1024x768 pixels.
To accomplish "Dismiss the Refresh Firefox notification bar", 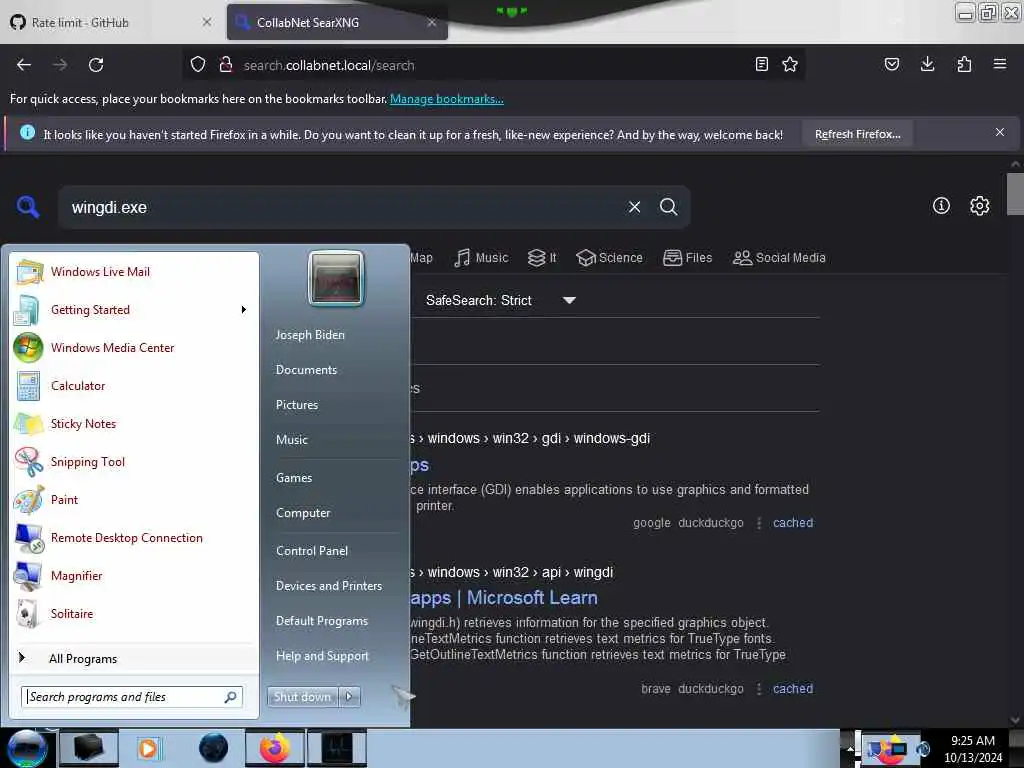I will click(1000, 133).
